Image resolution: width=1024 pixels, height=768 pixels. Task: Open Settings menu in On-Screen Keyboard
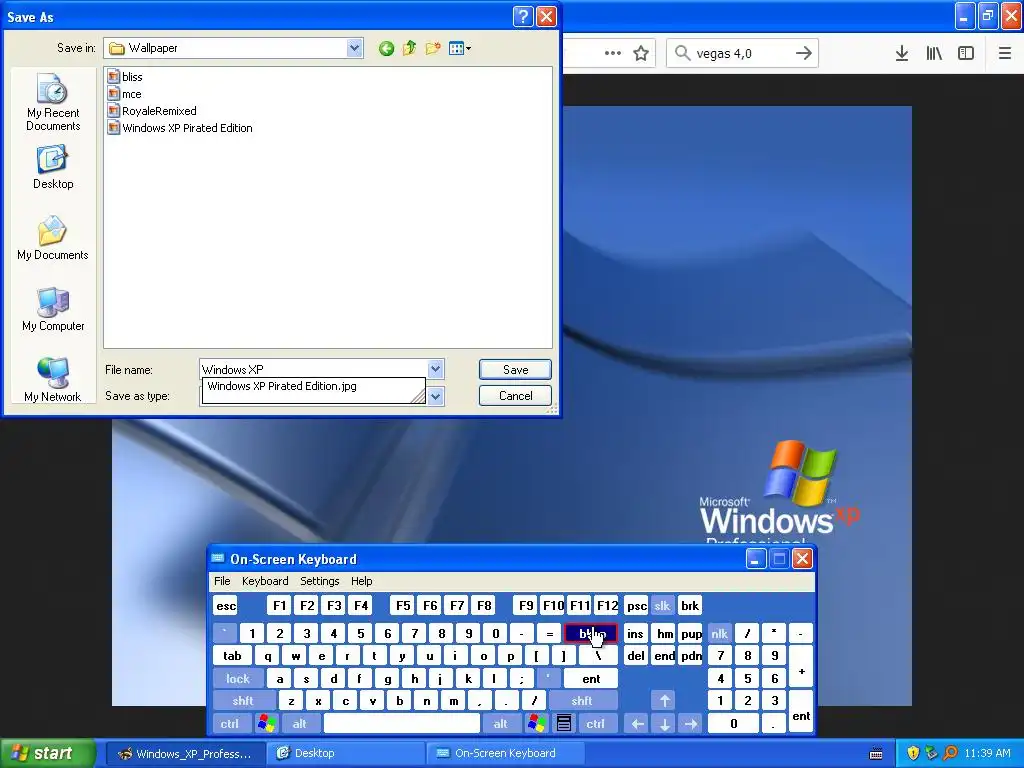point(319,581)
